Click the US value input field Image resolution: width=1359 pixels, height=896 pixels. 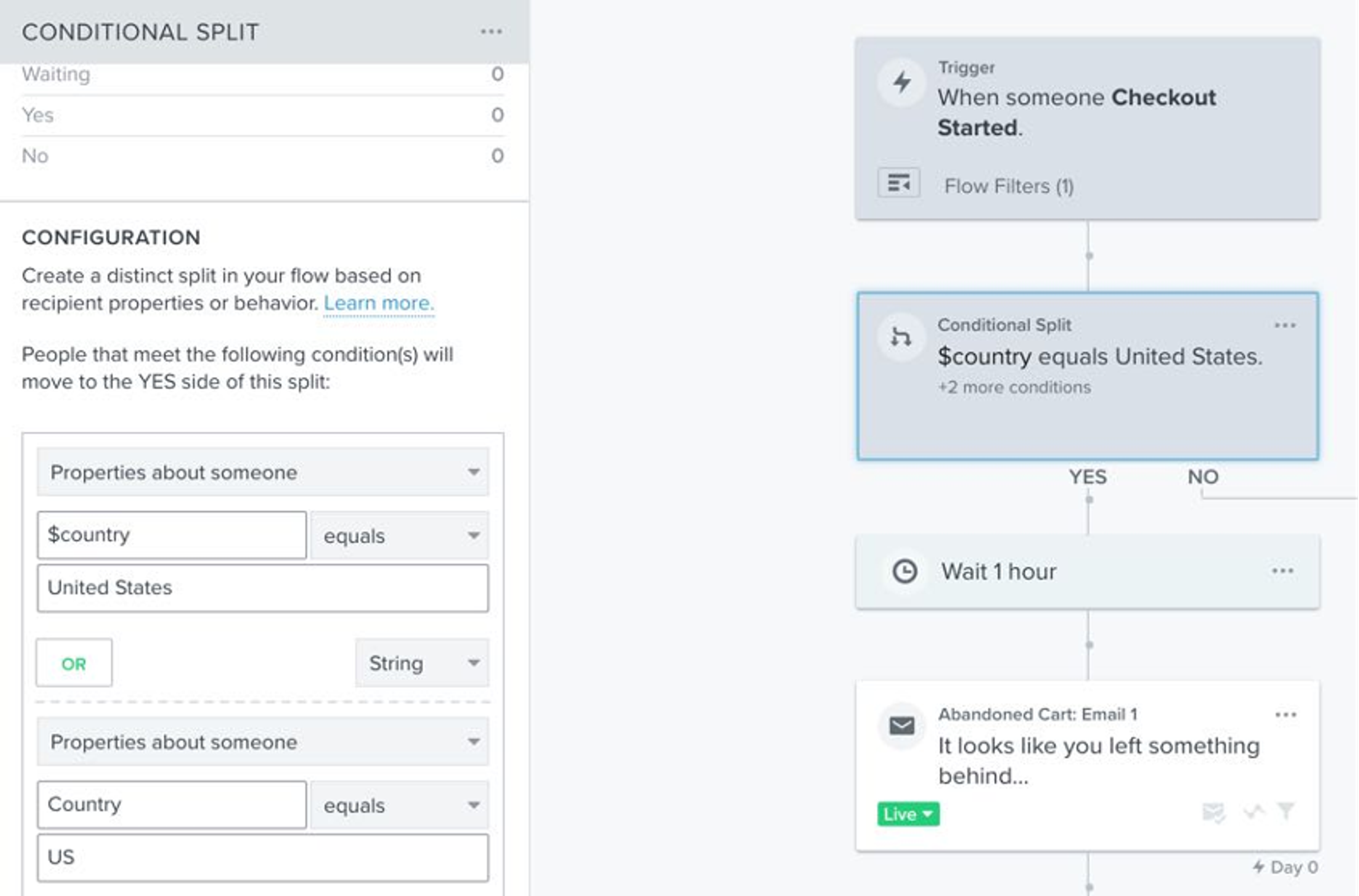(x=263, y=857)
